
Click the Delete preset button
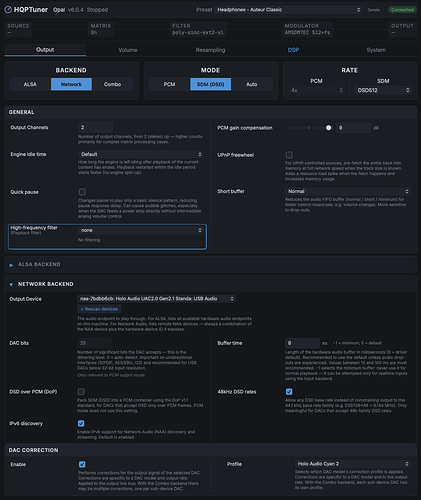(x=373, y=10)
